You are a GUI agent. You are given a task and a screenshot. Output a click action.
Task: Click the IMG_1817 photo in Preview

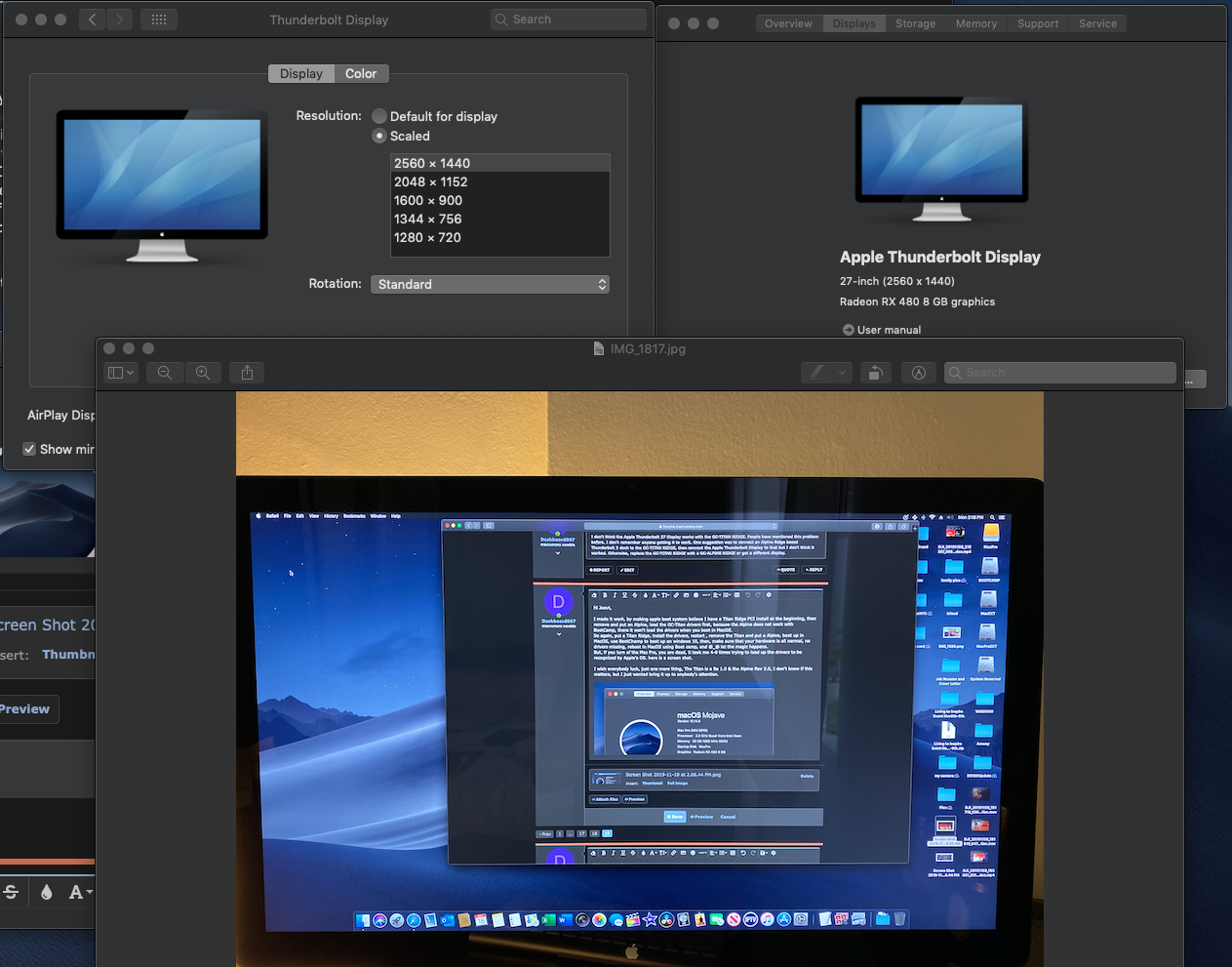click(640, 679)
